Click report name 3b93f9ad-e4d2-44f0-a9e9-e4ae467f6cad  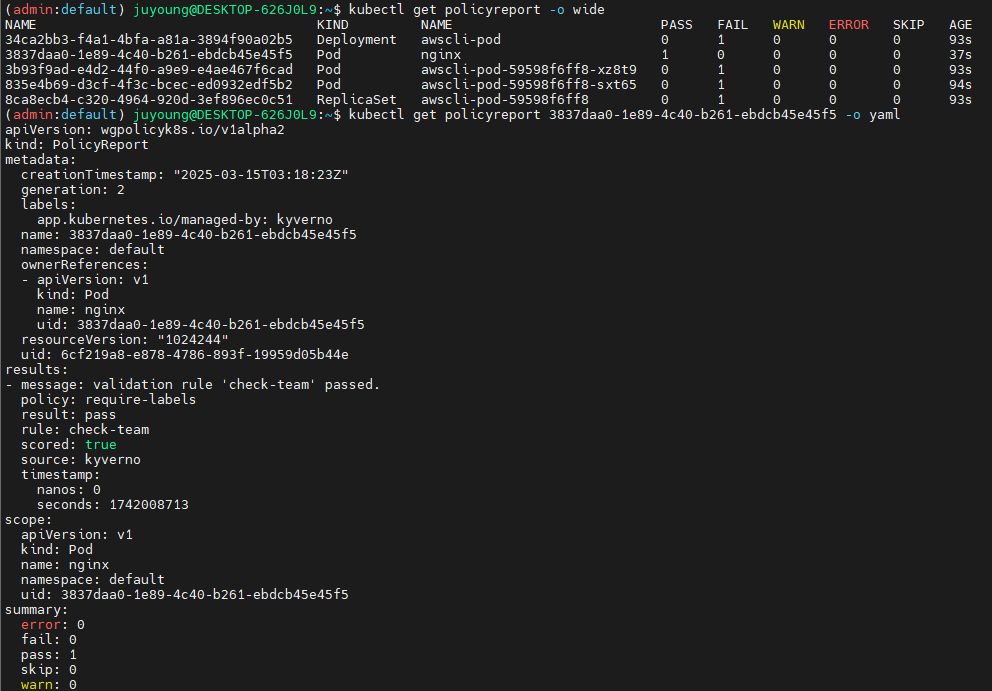pyautogui.click(x=149, y=70)
